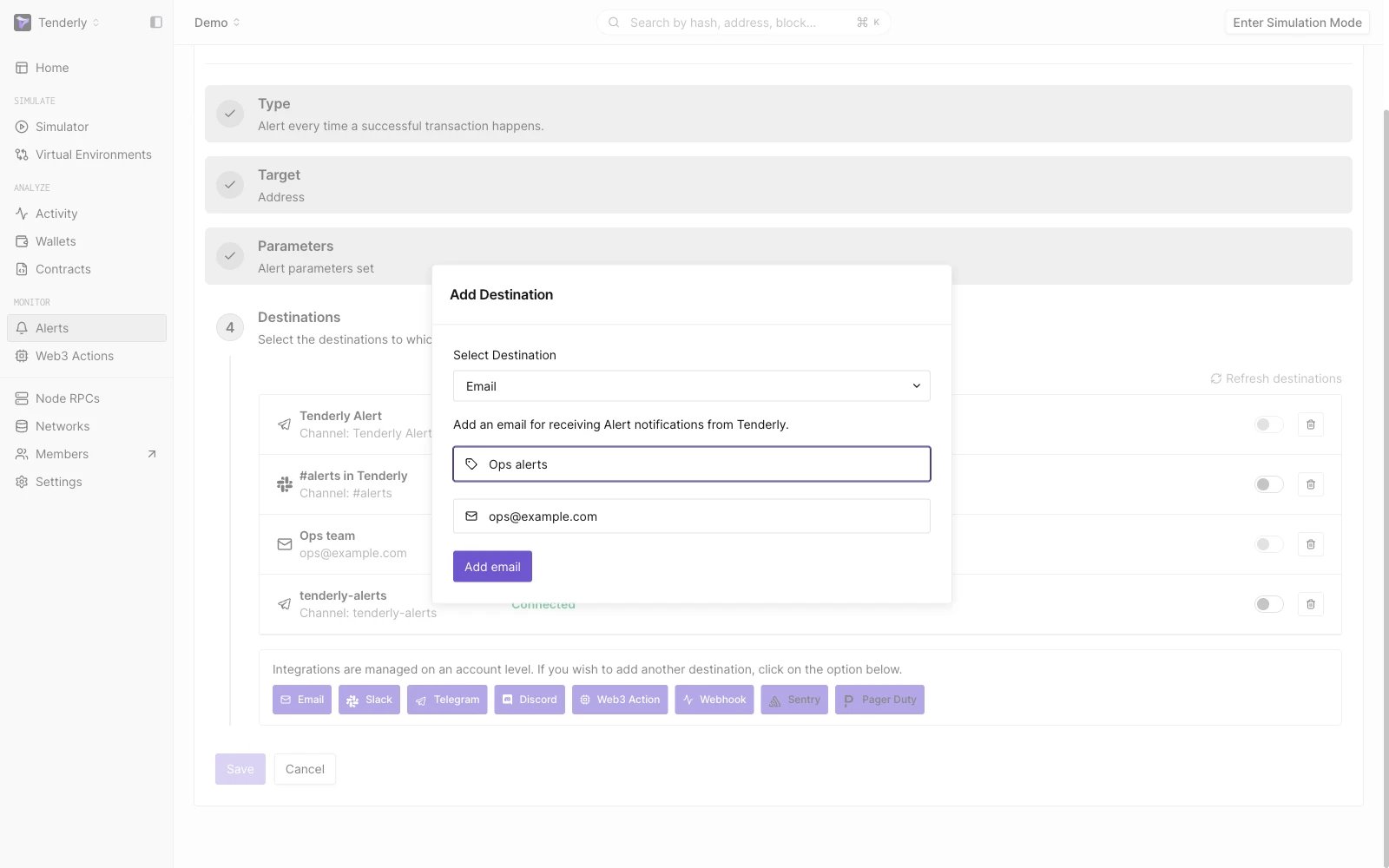
Task: Click the Ops alerts label field
Action: pyautogui.click(x=692, y=464)
